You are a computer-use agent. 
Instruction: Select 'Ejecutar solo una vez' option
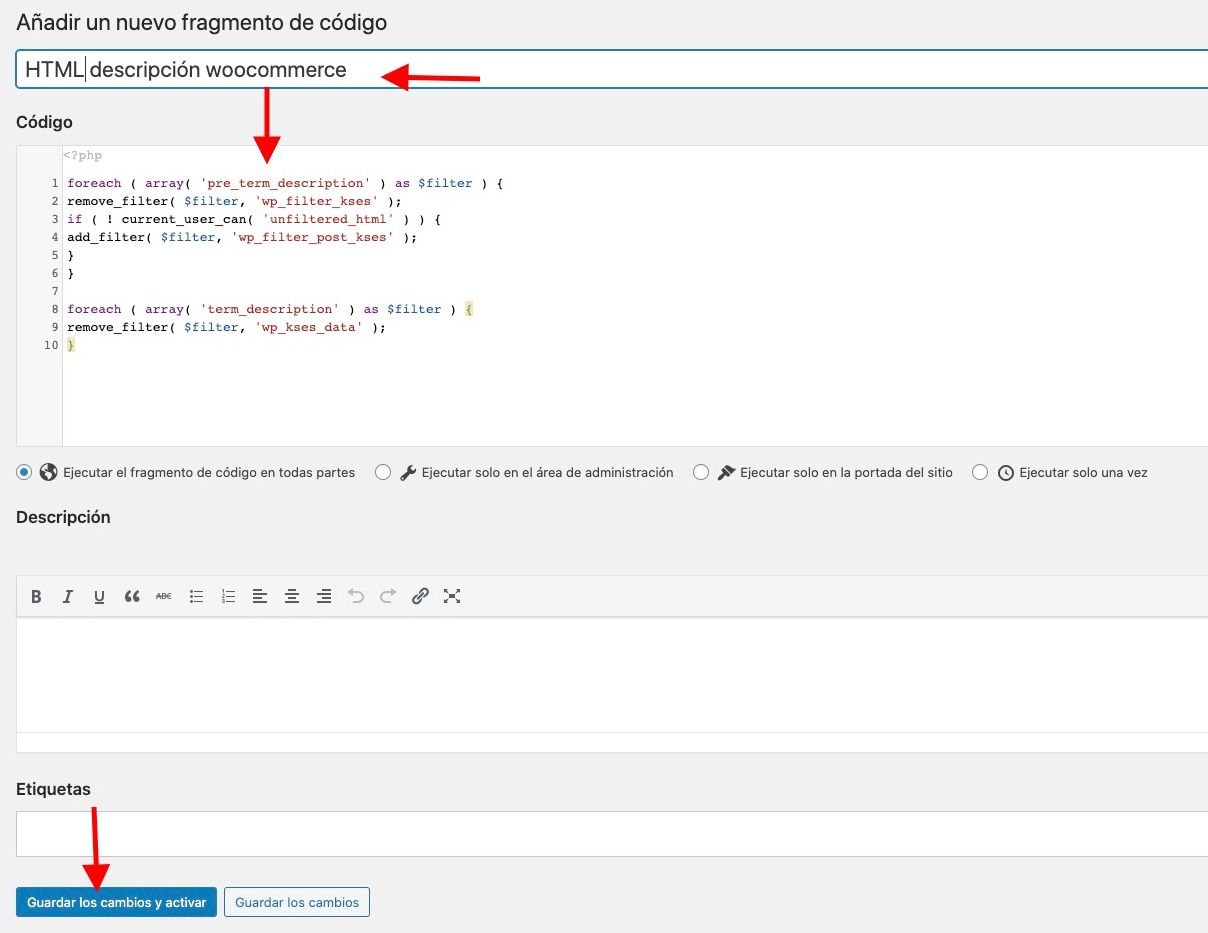point(980,472)
